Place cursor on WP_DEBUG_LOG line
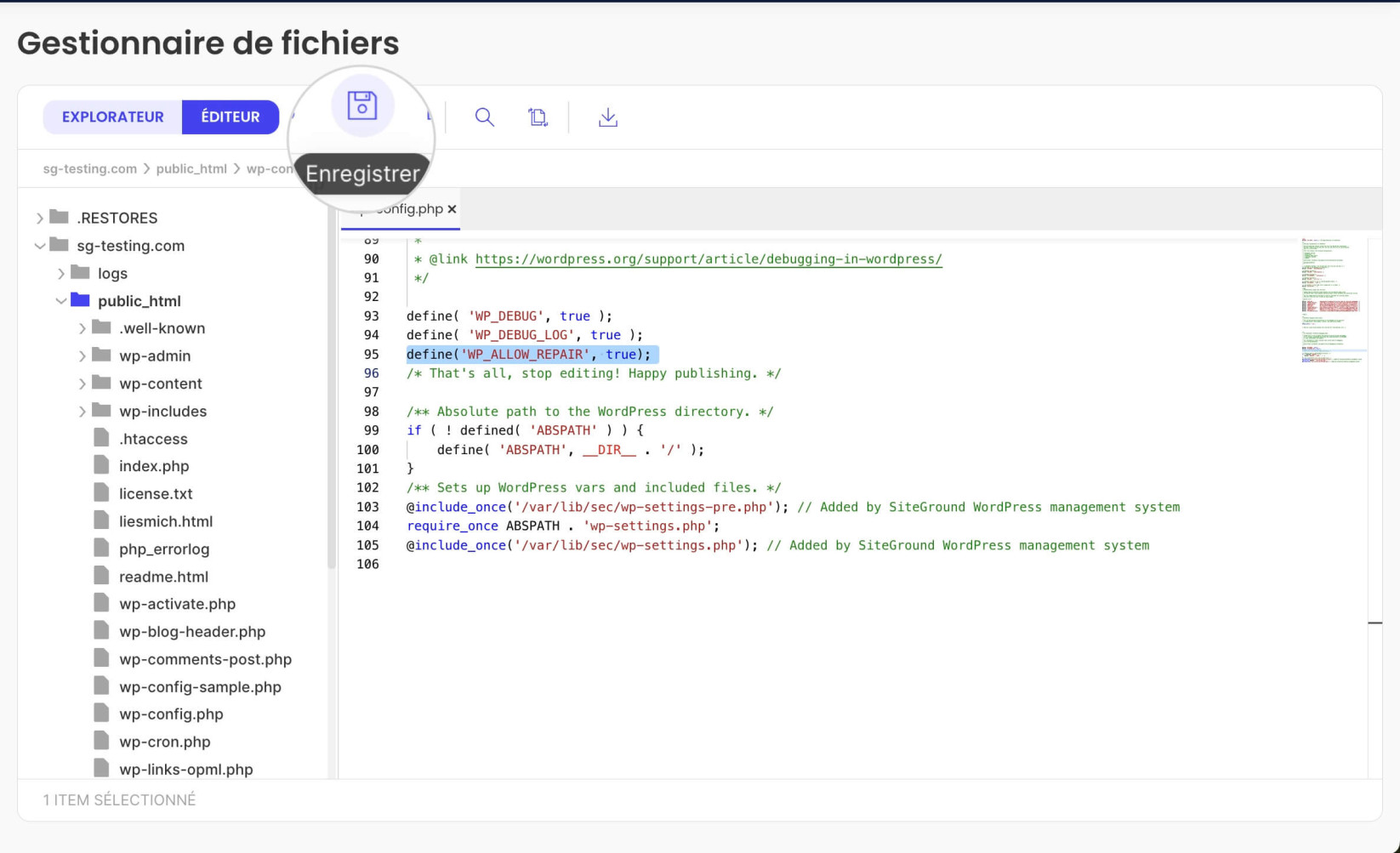Image resolution: width=1400 pixels, height=853 pixels. click(x=525, y=335)
